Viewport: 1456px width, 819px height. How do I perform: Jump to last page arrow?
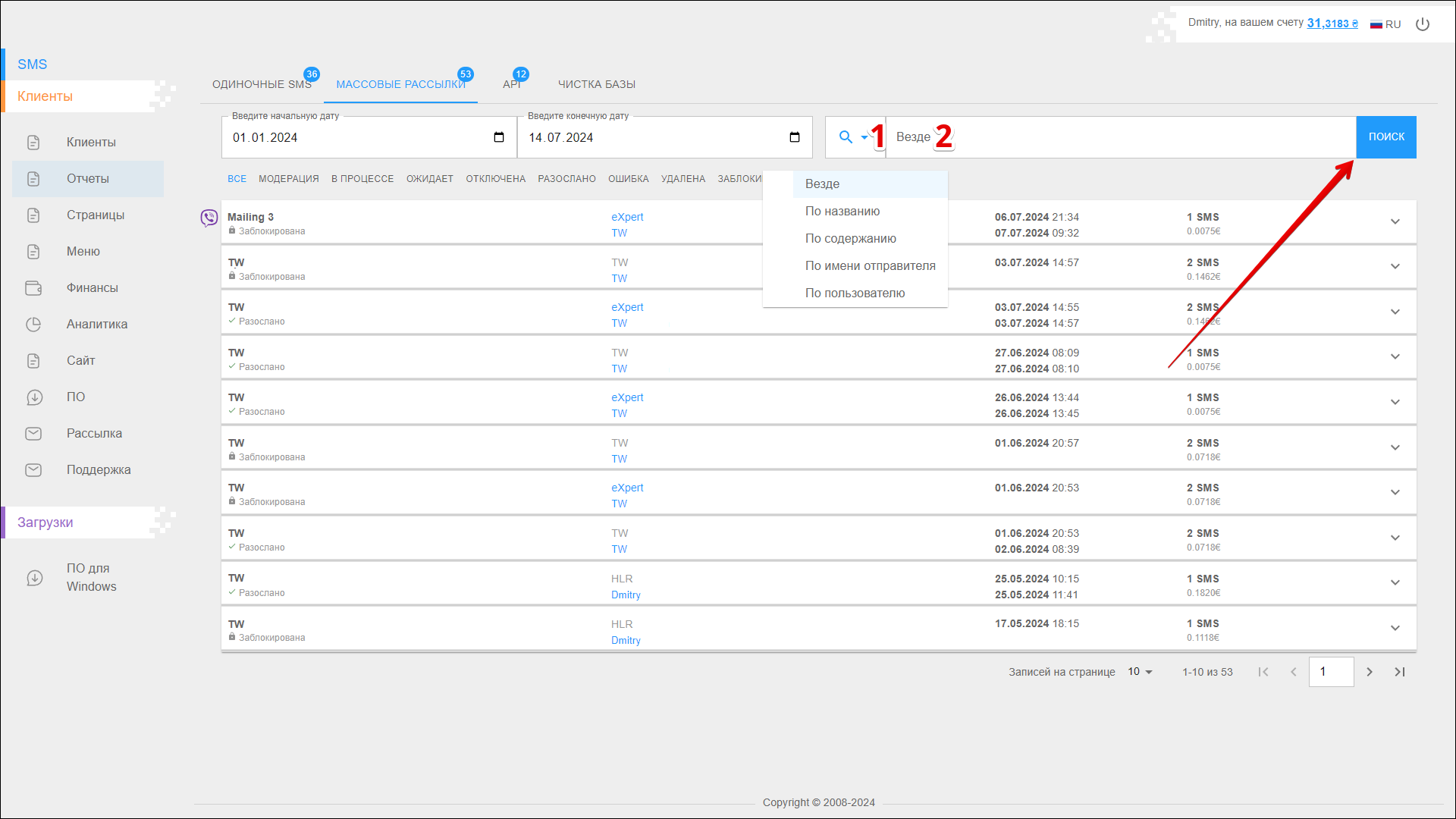[1400, 672]
